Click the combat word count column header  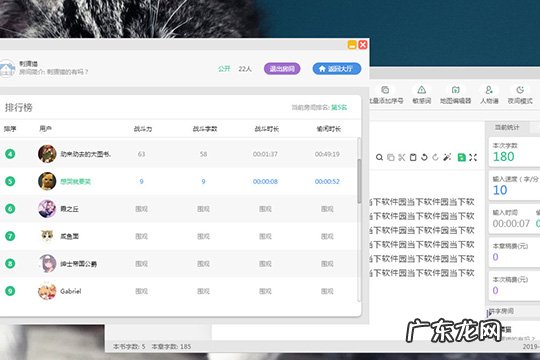(205, 129)
